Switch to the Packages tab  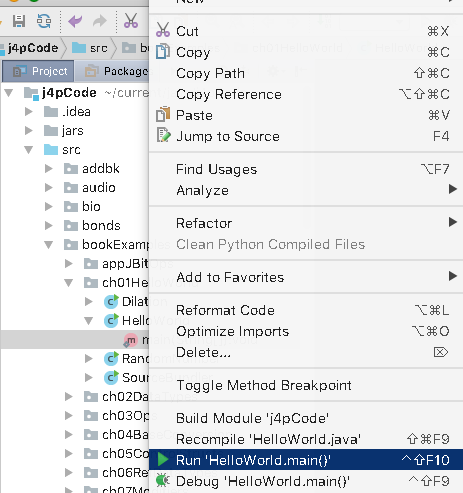[113, 71]
